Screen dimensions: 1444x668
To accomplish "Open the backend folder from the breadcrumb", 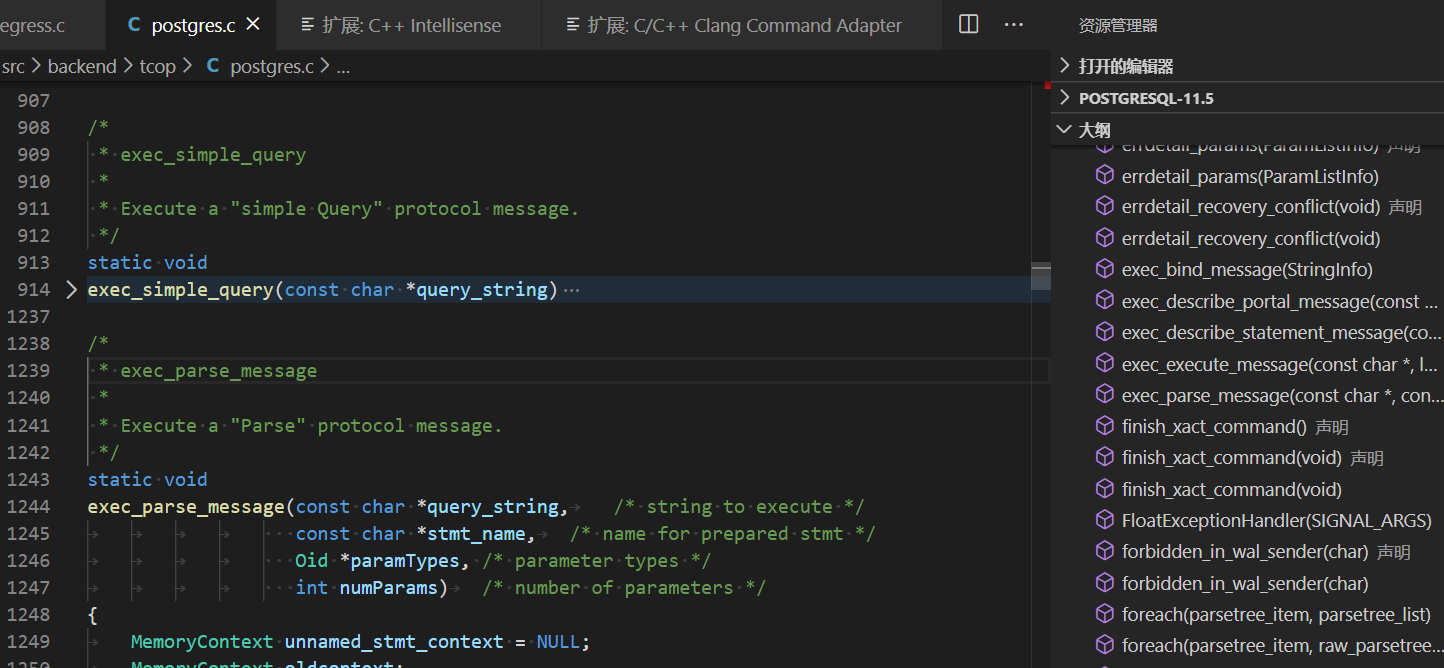I will [82, 66].
